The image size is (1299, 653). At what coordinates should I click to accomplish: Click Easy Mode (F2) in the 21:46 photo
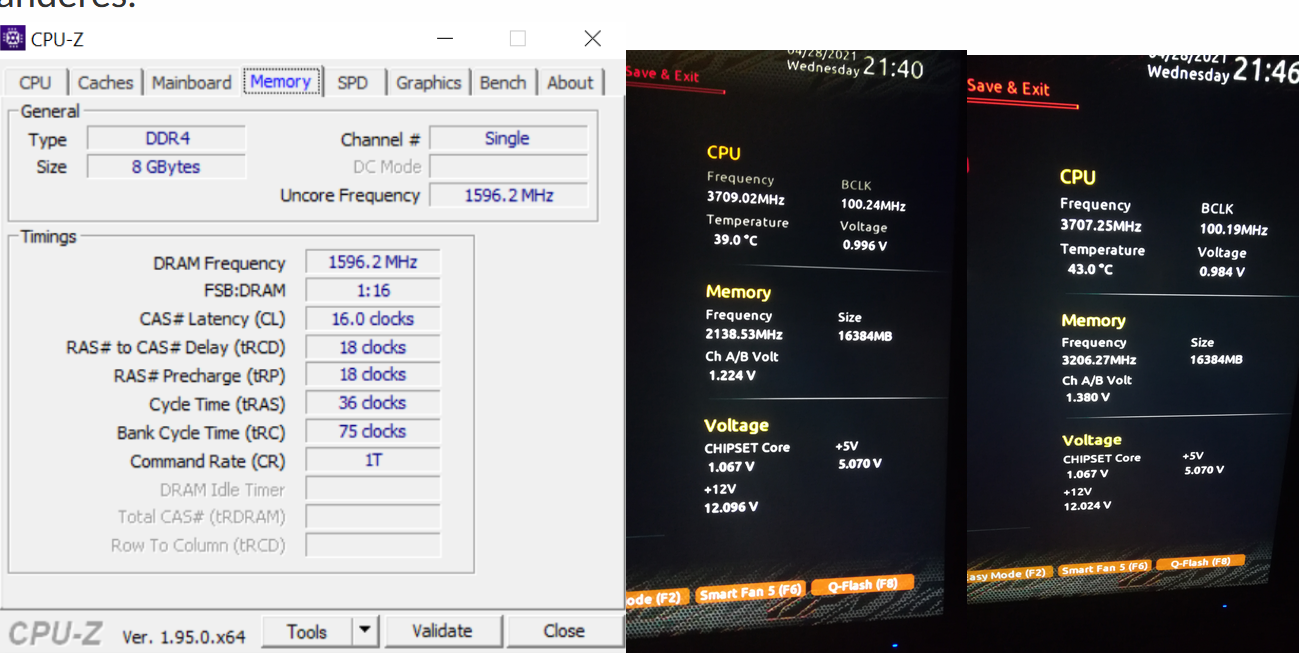coord(1010,574)
